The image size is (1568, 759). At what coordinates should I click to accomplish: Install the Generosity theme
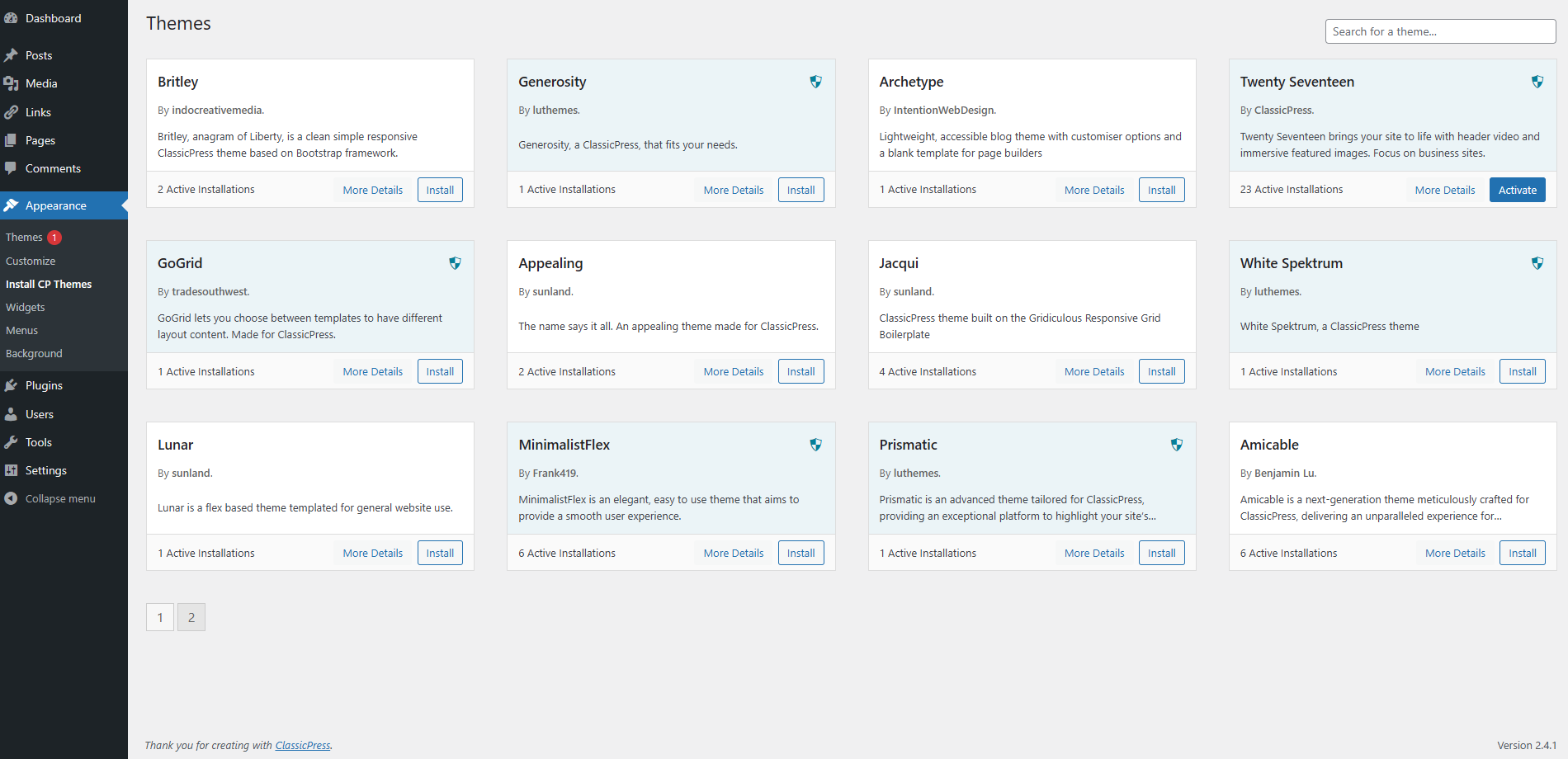tap(801, 190)
